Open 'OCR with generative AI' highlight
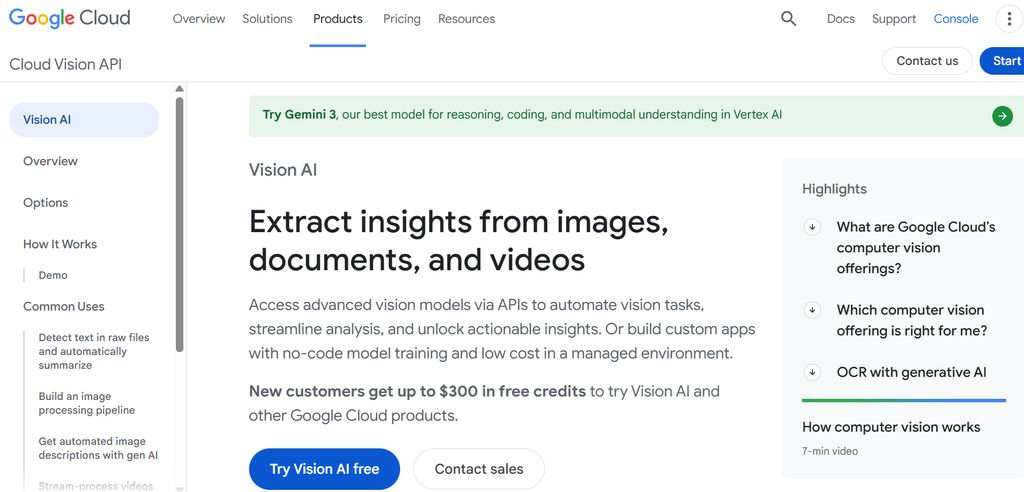The image size is (1024, 492). click(912, 372)
